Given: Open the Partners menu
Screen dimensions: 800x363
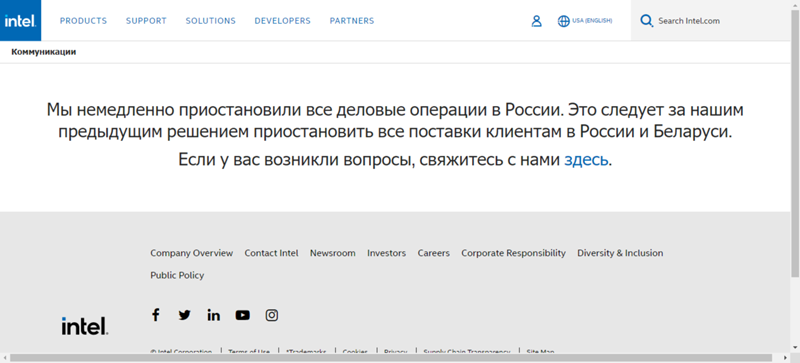Looking at the screenshot, I should tap(352, 21).
